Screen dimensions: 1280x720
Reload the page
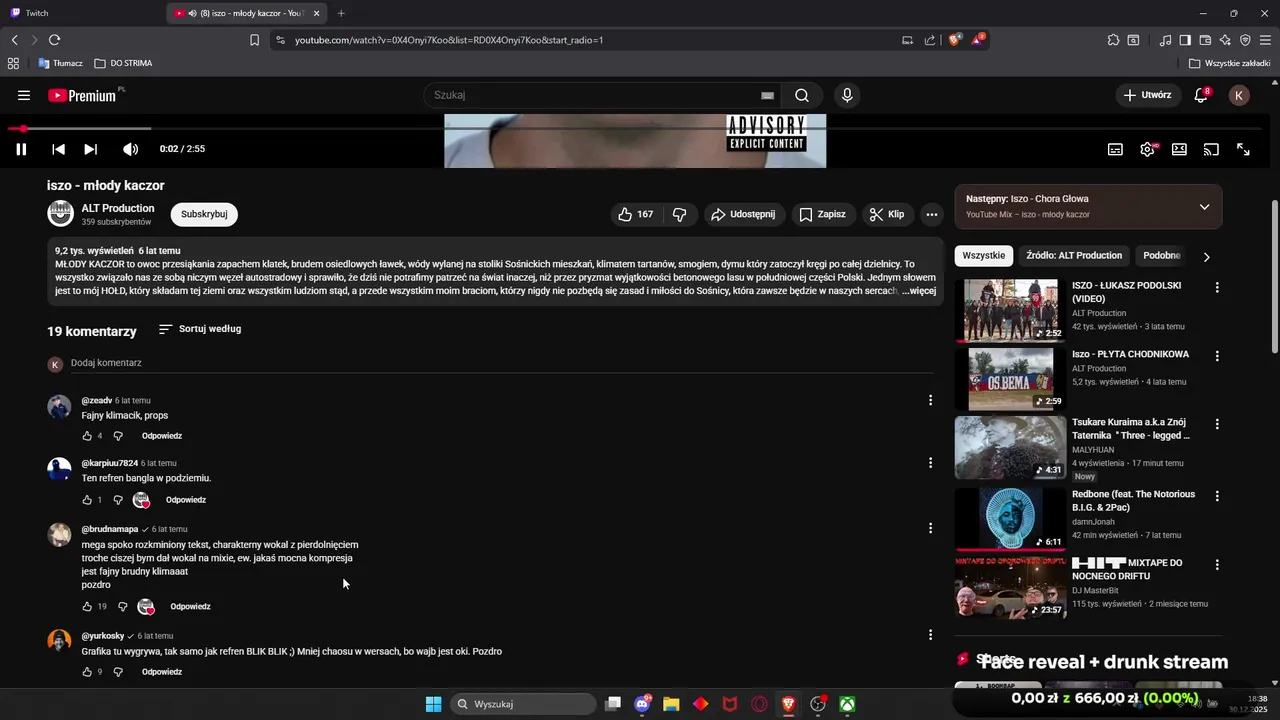point(54,40)
